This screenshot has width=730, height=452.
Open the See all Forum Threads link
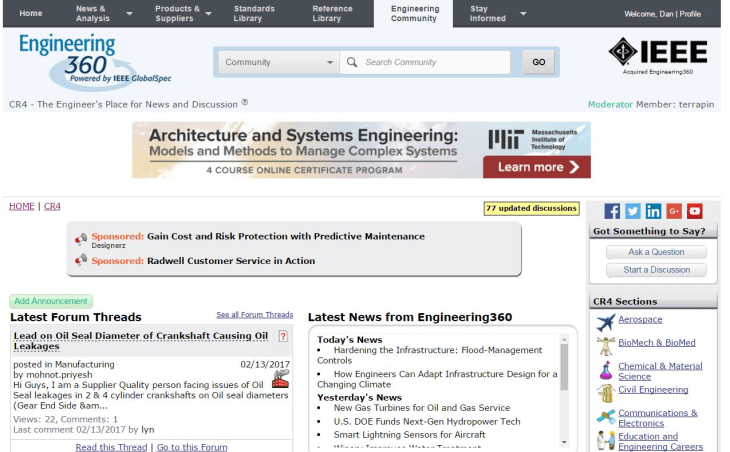255,315
